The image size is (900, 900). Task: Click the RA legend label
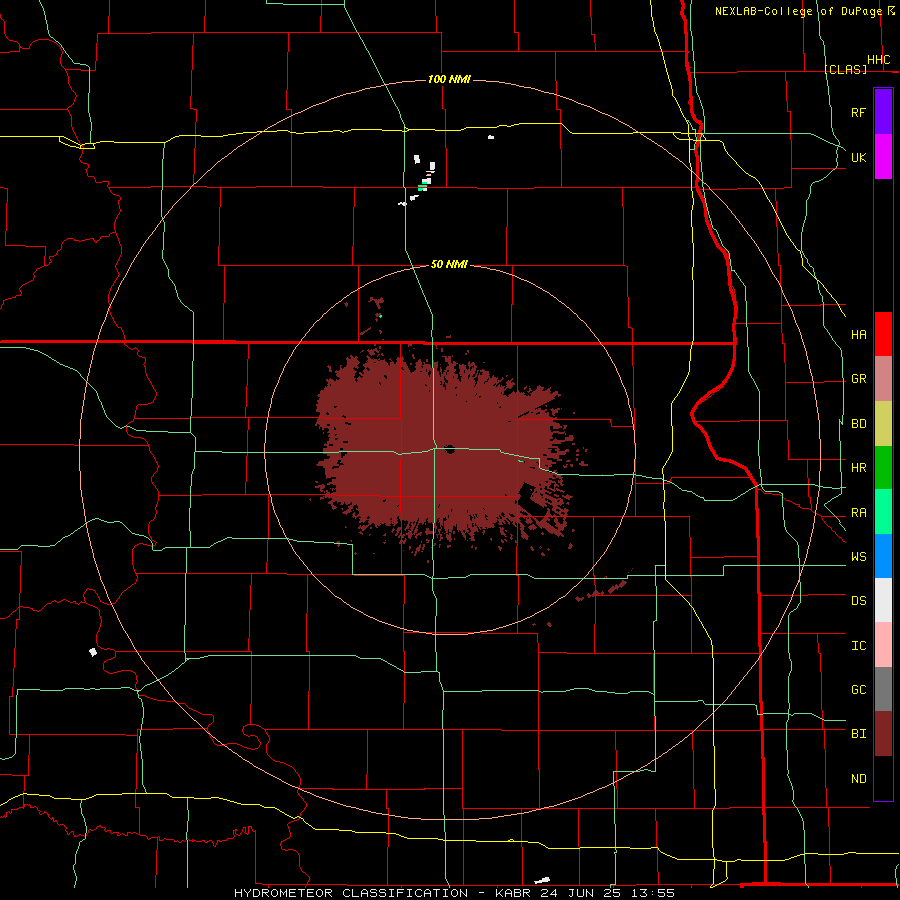coord(858,512)
